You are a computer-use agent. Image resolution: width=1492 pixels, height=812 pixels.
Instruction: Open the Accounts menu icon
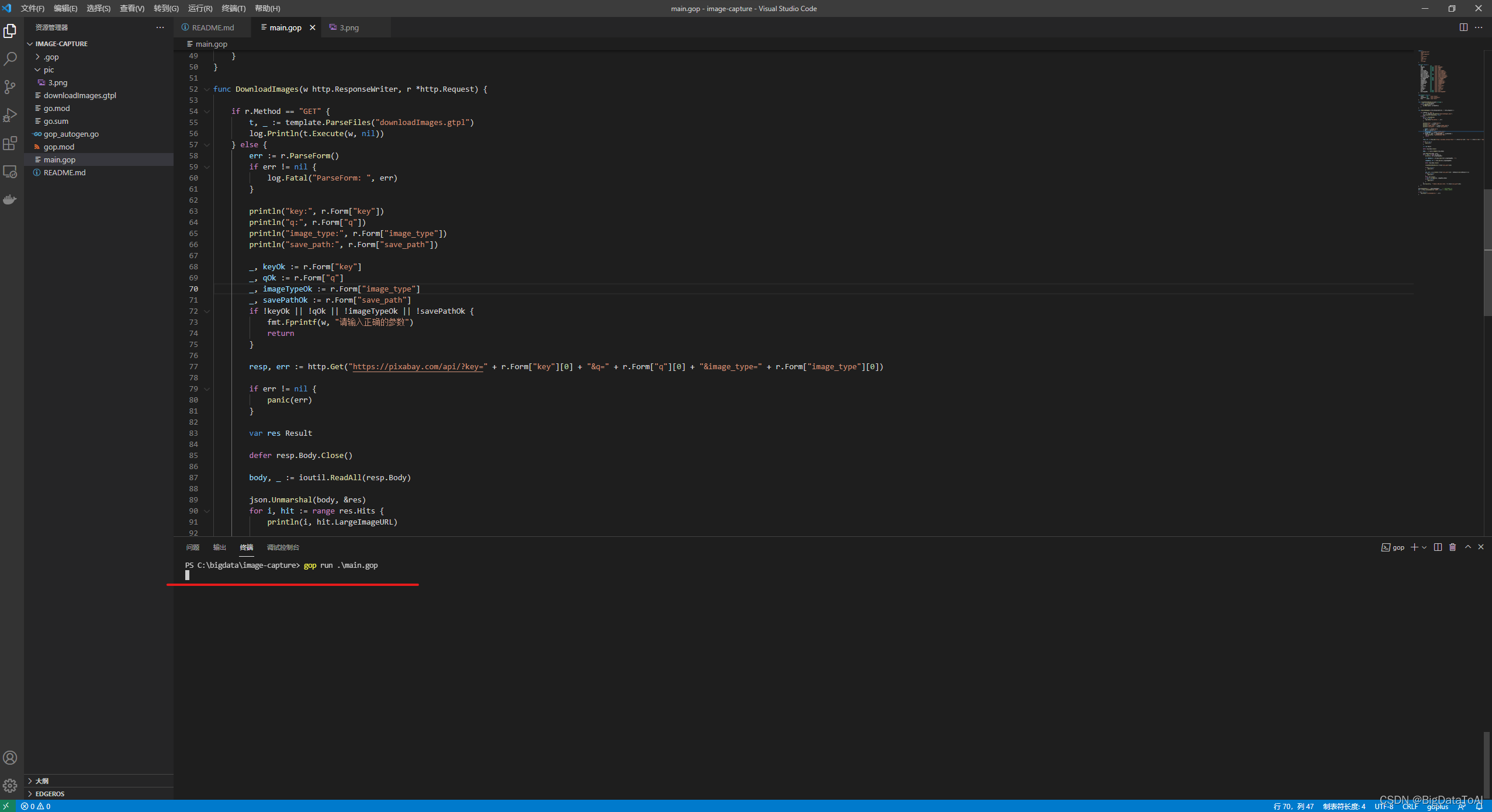[10, 758]
